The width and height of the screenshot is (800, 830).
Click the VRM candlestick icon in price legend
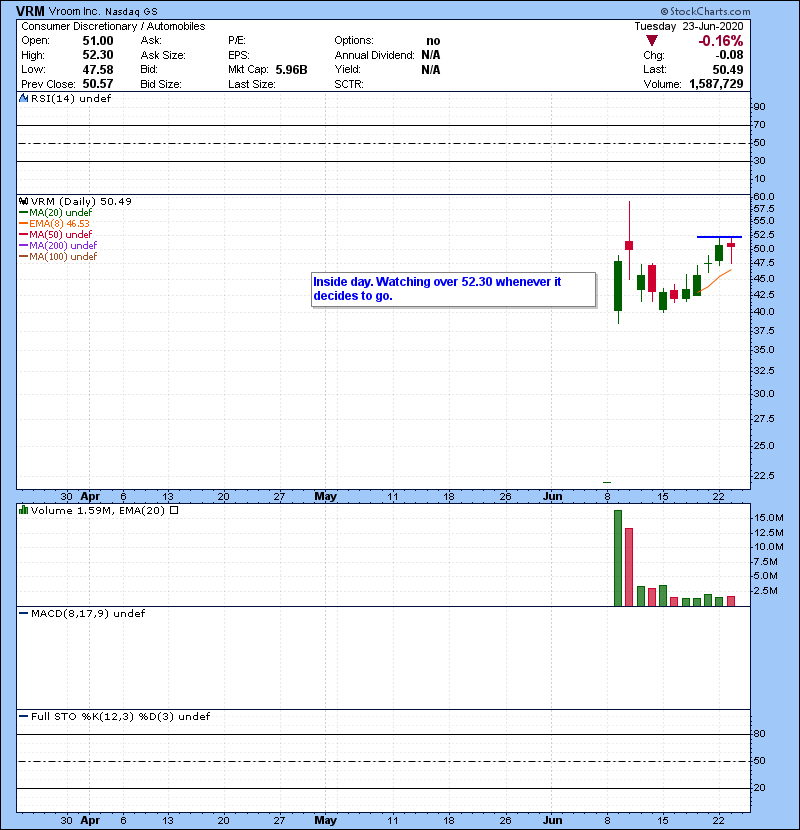click(23, 201)
